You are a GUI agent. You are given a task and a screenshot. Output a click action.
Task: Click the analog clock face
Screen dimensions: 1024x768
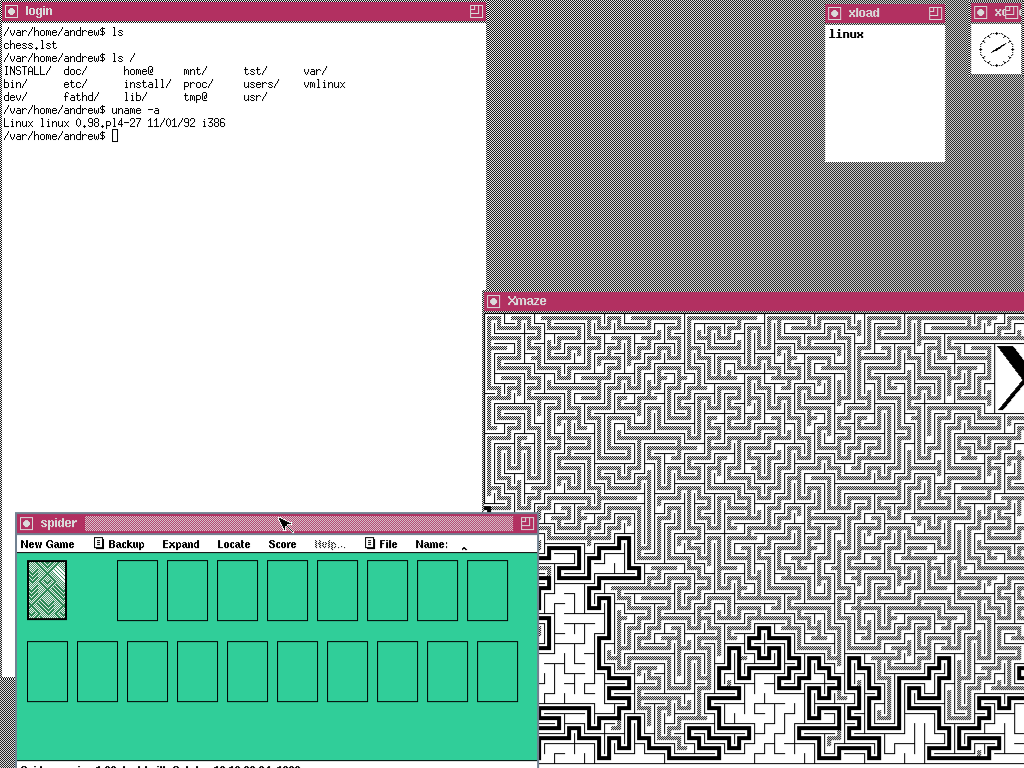point(996,49)
